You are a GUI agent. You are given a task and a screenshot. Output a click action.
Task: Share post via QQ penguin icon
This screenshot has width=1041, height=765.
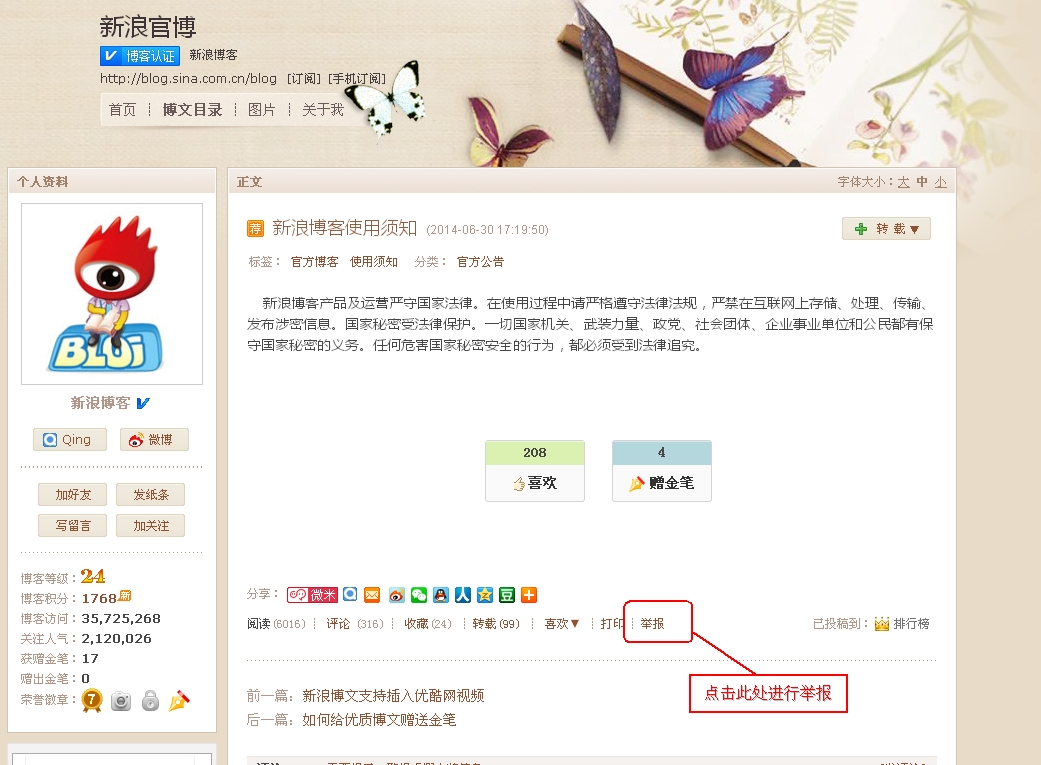441,595
